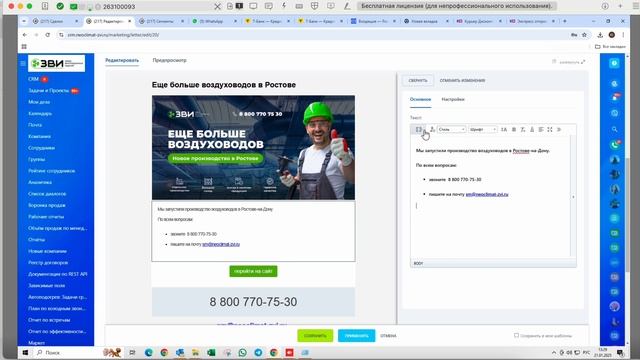Click the bookmark star in address bar
This screenshot has width=640, height=360.
584,35
